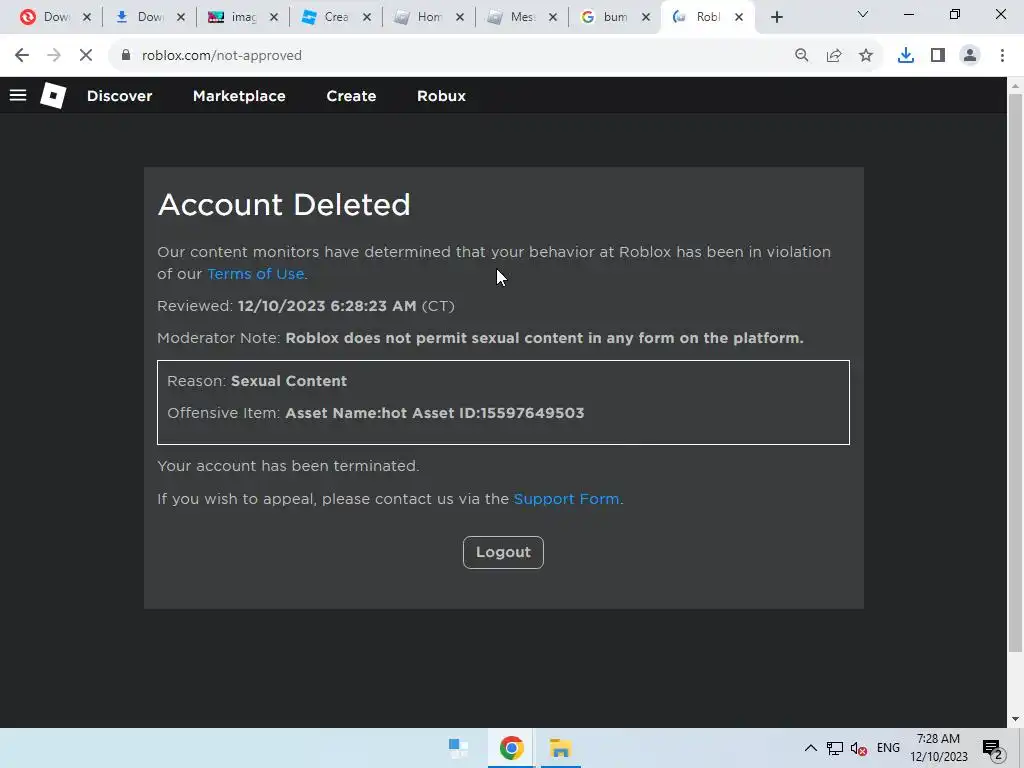Screen dimensions: 1024x768
Task: Click the Logout button
Action: pos(503,552)
